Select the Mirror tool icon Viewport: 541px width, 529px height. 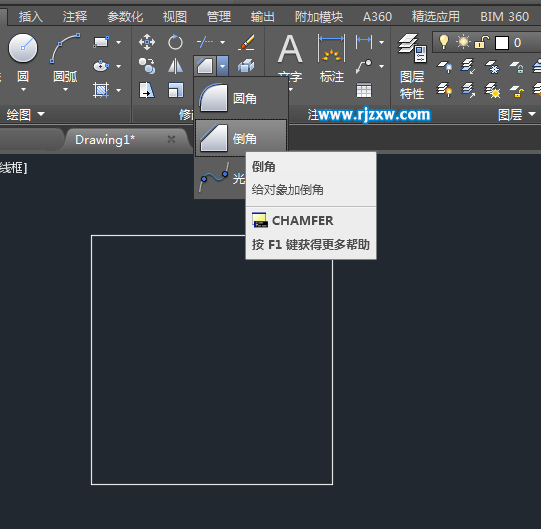(175, 66)
